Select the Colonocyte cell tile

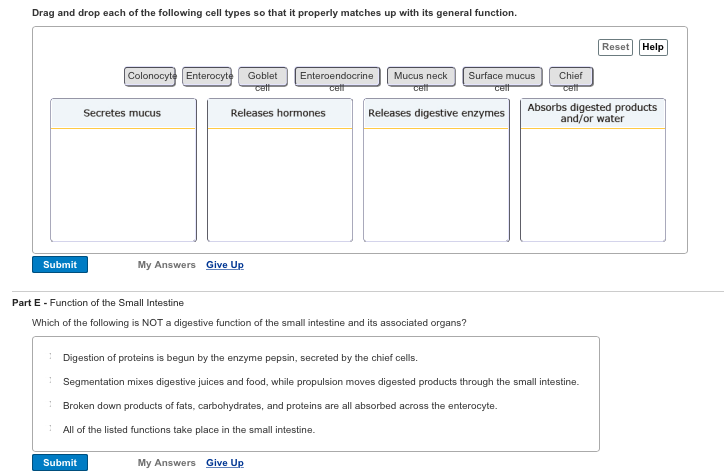coord(152,76)
